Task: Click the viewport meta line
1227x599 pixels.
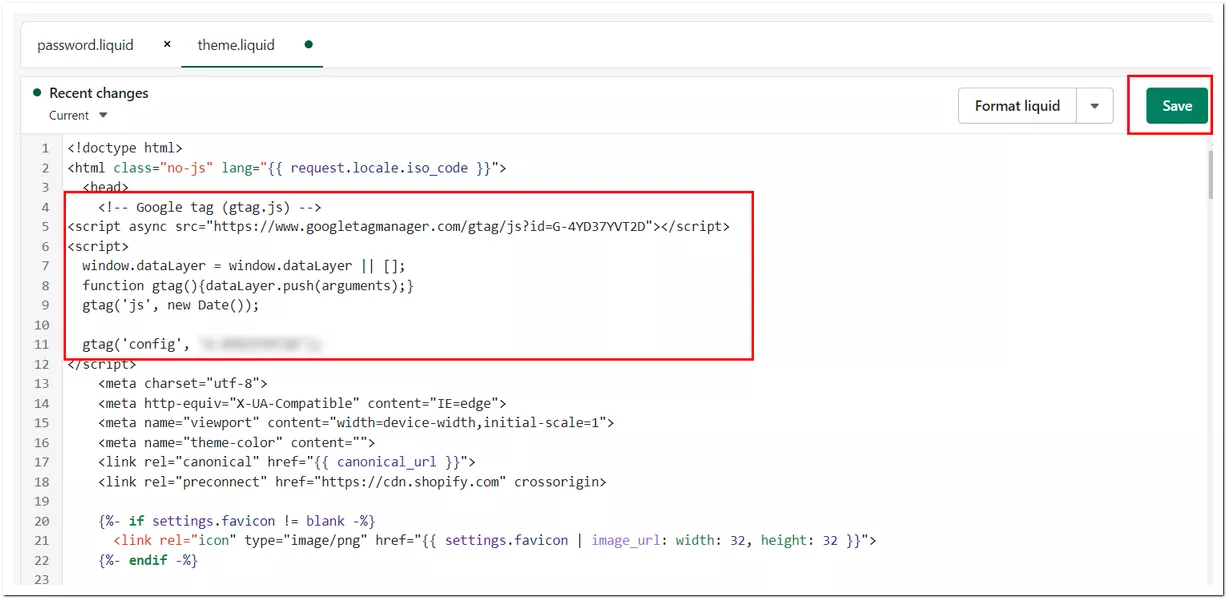Action: click(356, 422)
